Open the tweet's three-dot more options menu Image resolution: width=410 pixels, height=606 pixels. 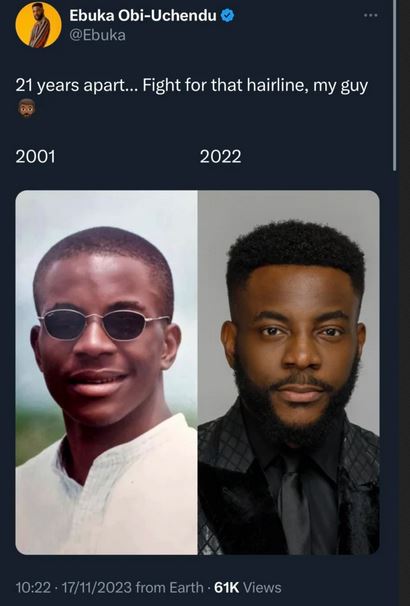click(371, 15)
